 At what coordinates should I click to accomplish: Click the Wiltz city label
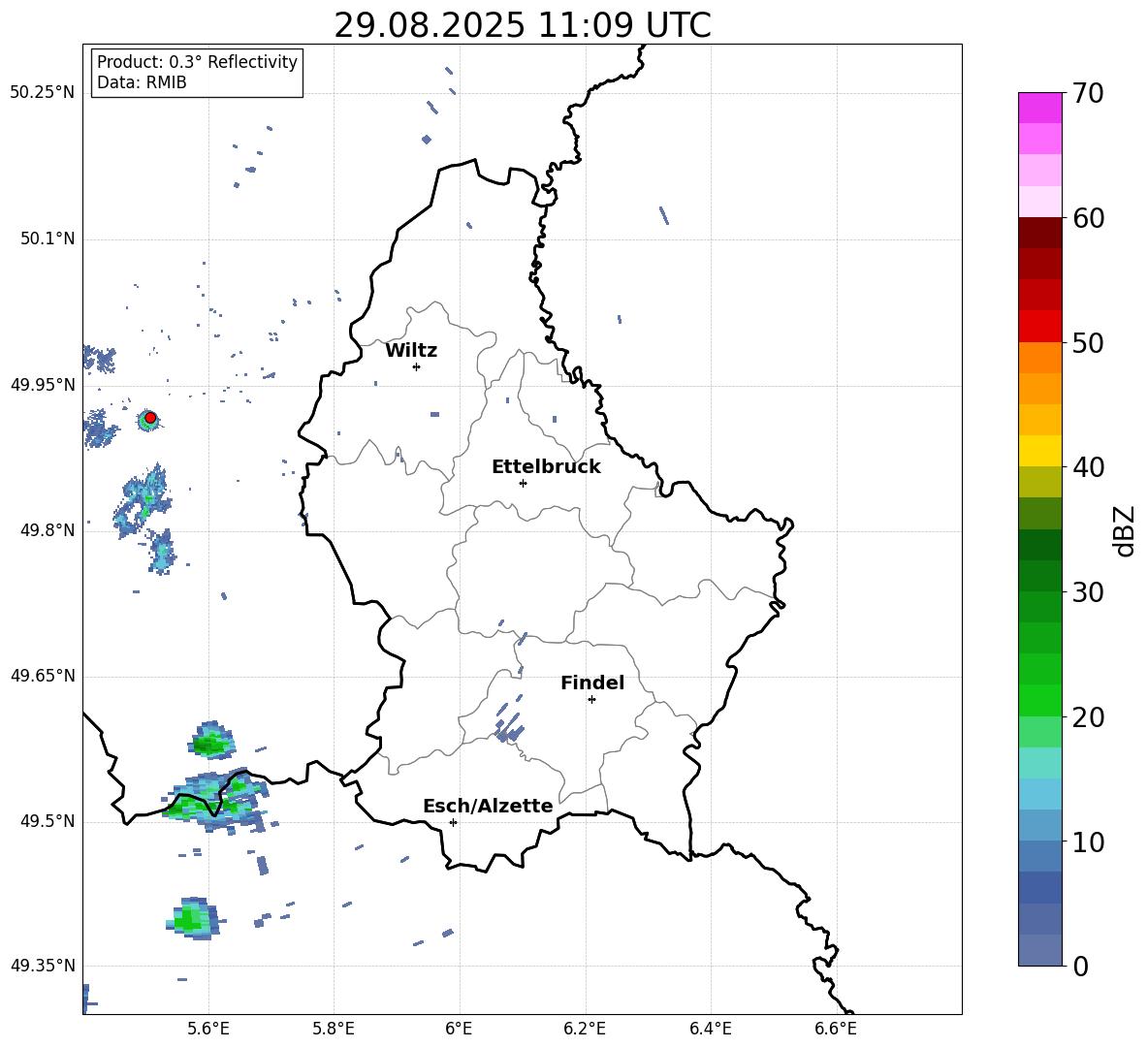pos(411,351)
